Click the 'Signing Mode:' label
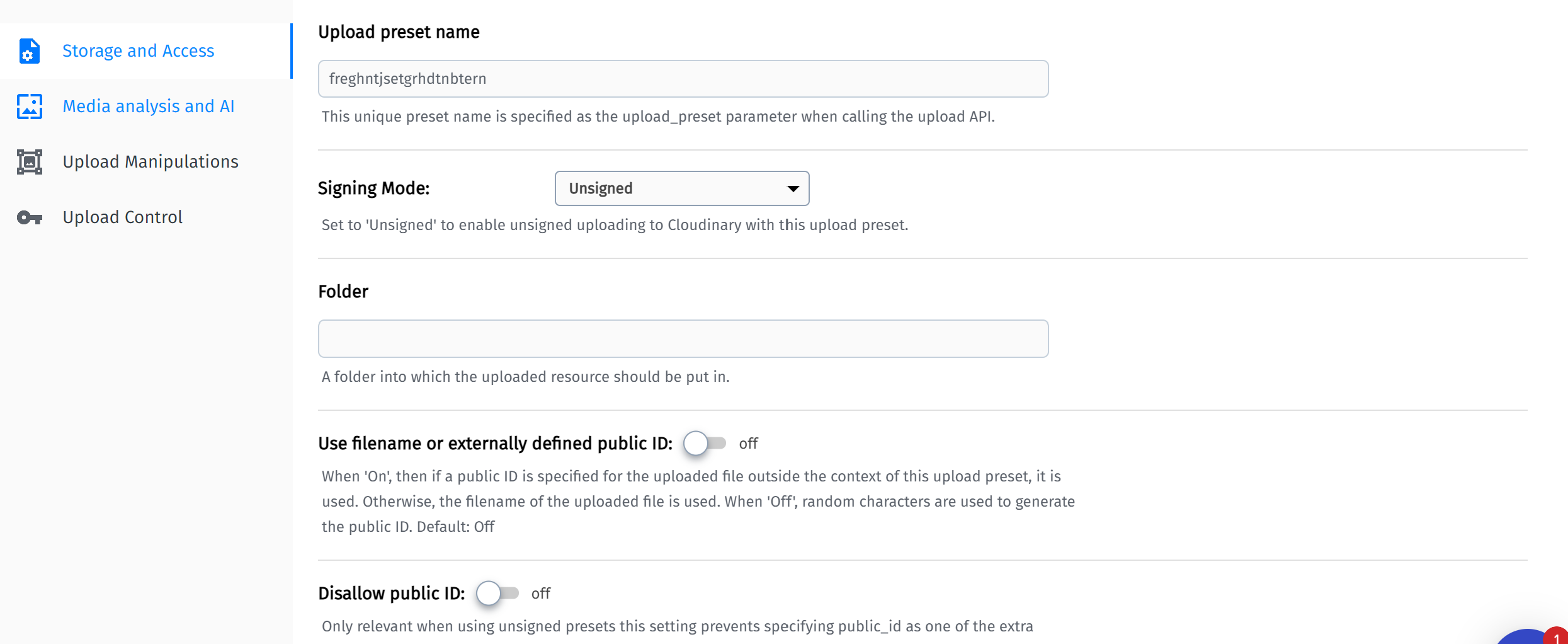This screenshot has width=1568, height=644. coord(373,188)
